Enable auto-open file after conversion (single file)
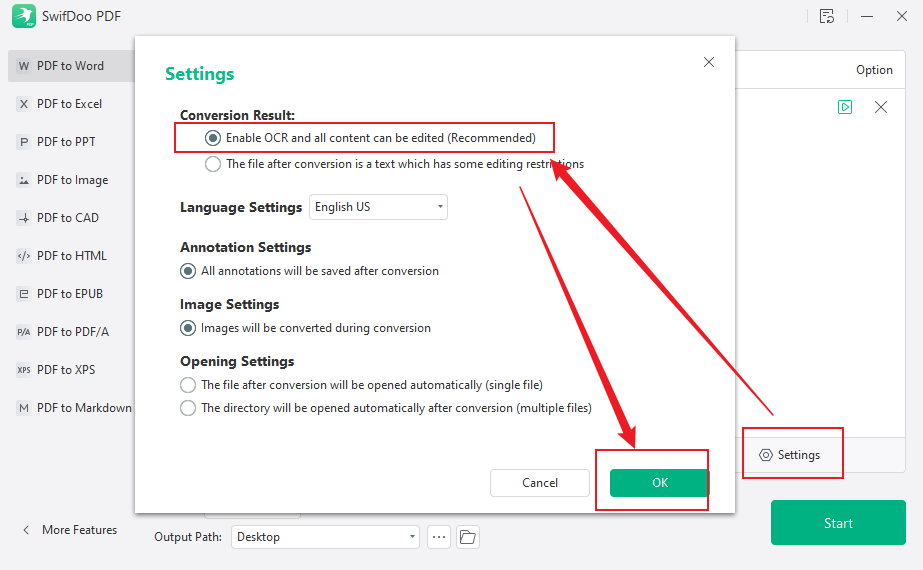Viewport: 923px width, 570px height. pos(188,385)
